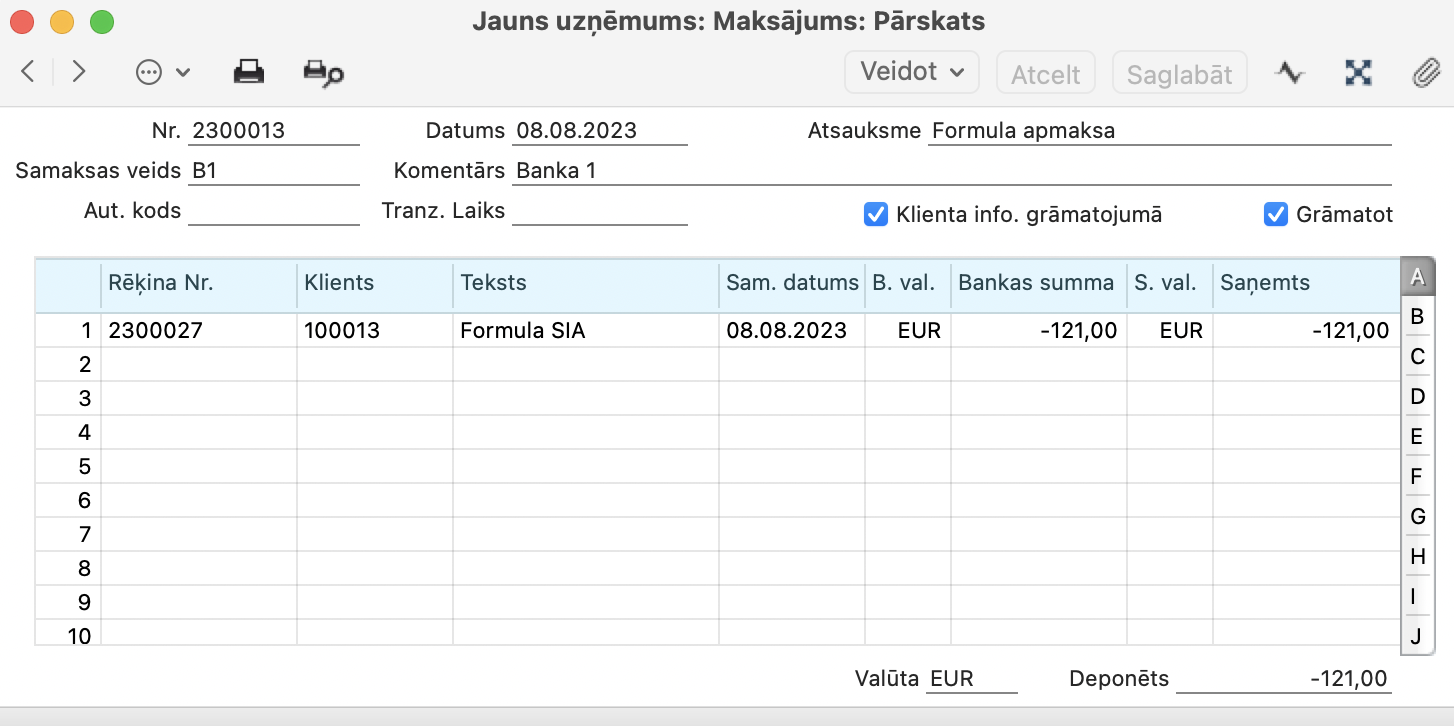Toggle Klienta info. grāmatojumā checkbox
Image resolution: width=1454 pixels, height=726 pixels.
pyautogui.click(x=876, y=214)
